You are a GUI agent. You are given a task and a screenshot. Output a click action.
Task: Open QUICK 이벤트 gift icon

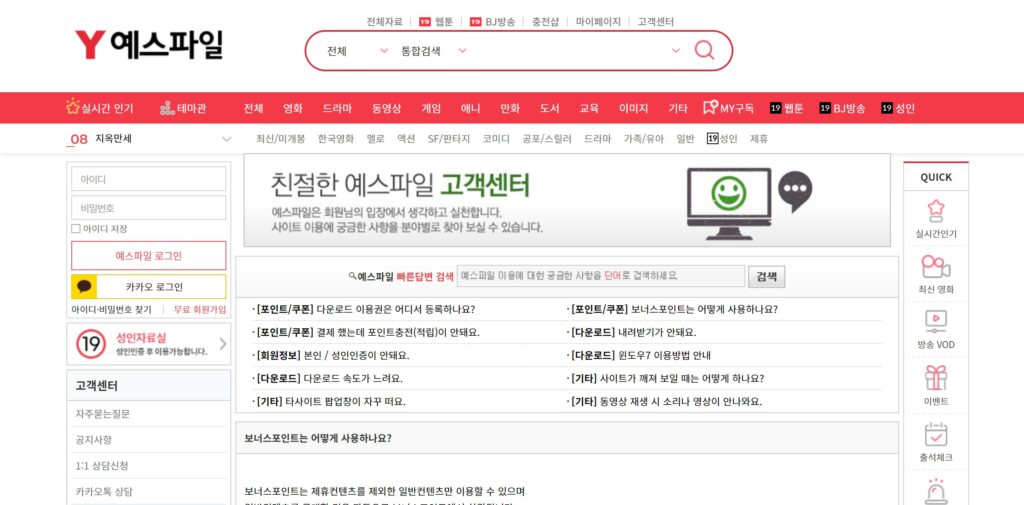pyautogui.click(x=936, y=378)
